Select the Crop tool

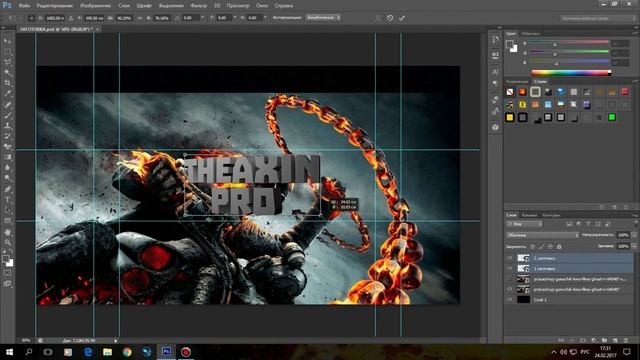[7, 83]
